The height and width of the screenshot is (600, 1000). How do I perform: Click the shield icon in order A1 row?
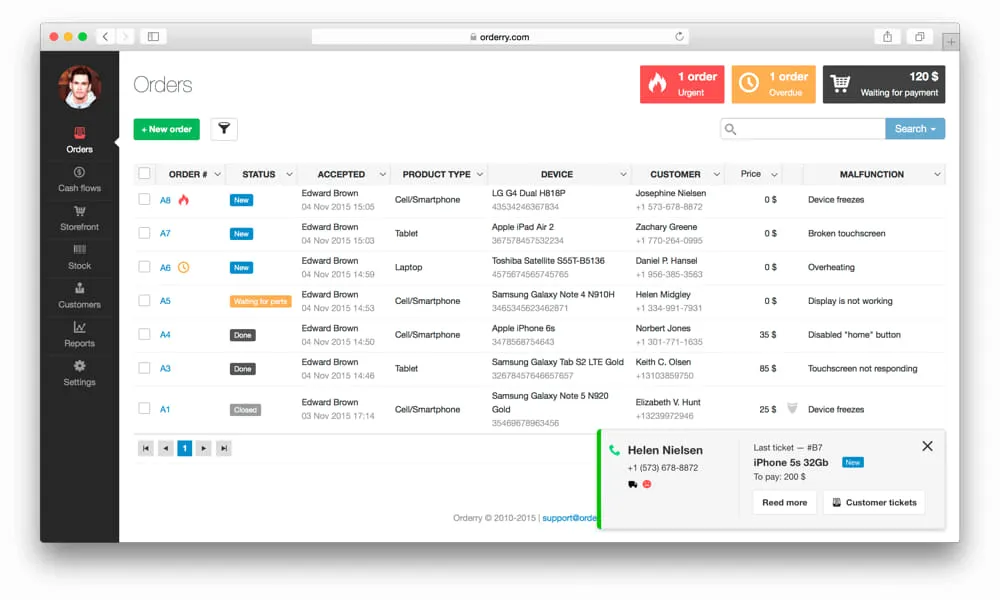[792, 409]
